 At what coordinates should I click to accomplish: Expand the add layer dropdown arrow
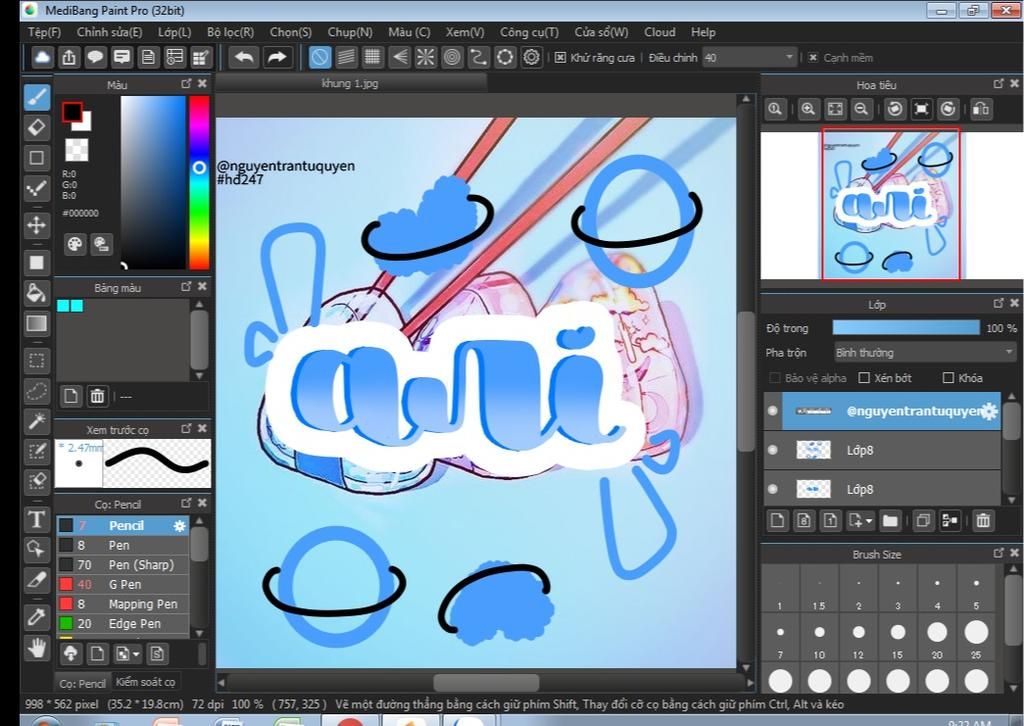tap(869, 521)
